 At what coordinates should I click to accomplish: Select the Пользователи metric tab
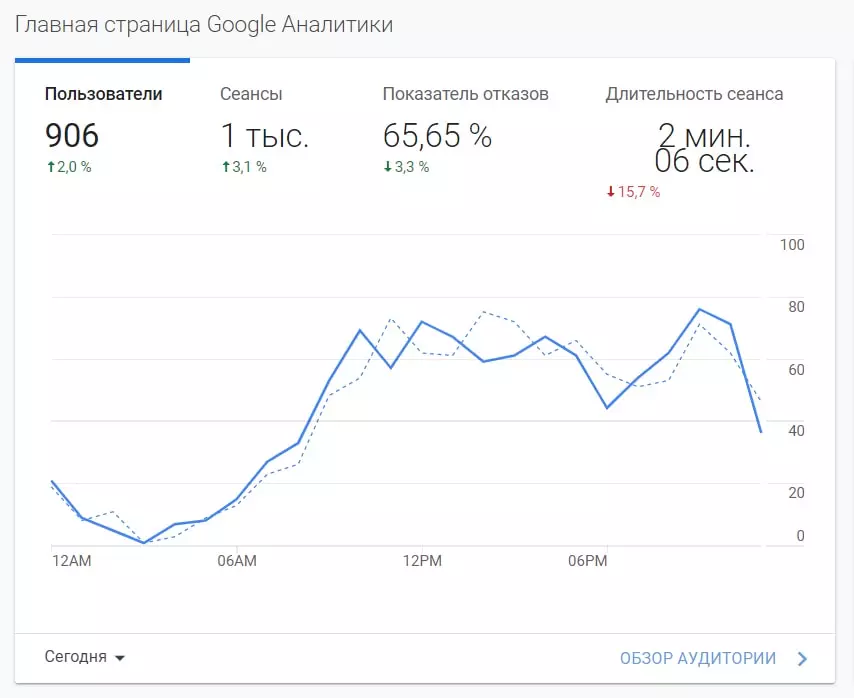(x=103, y=94)
